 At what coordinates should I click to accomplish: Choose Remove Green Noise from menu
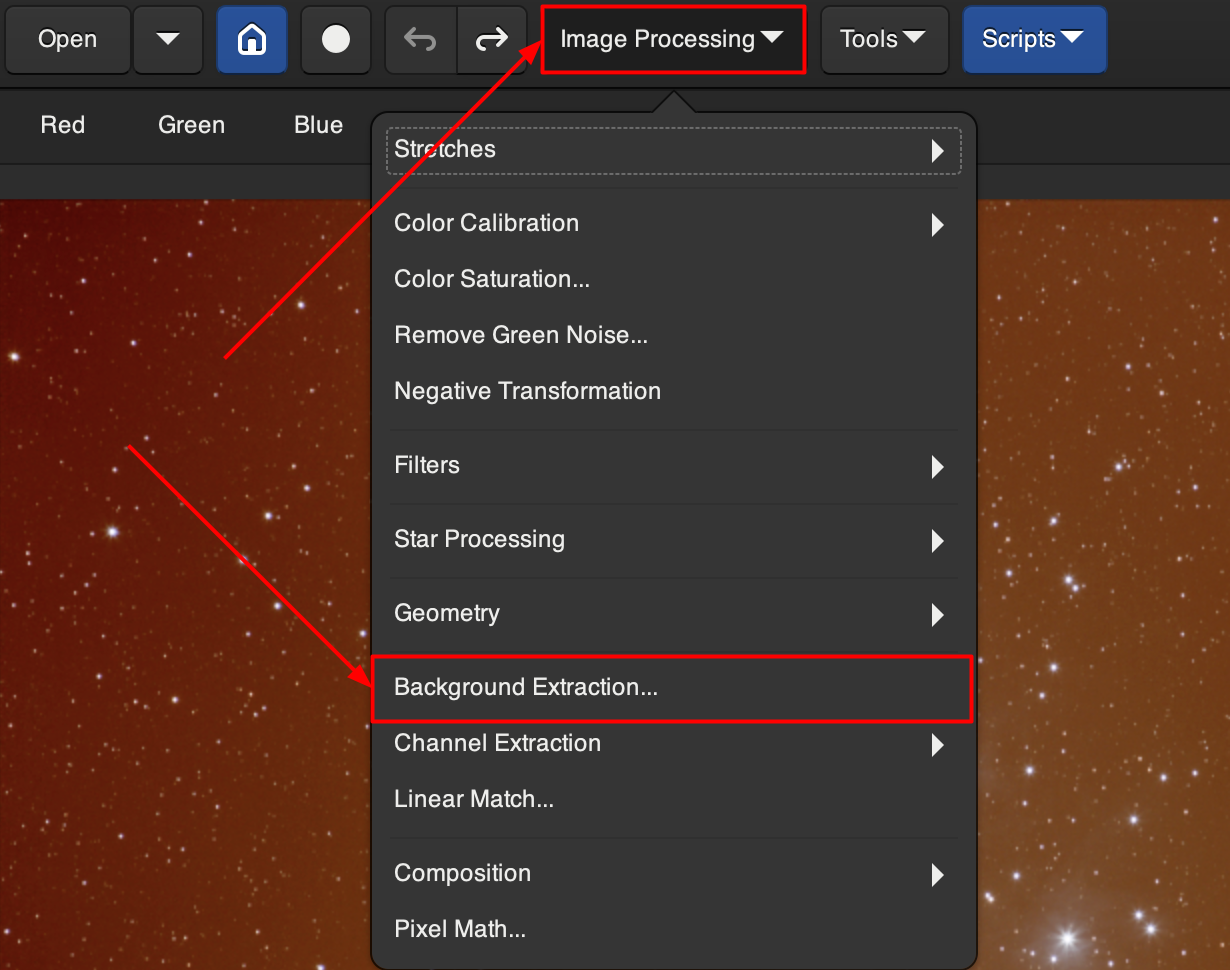pos(521,335)
